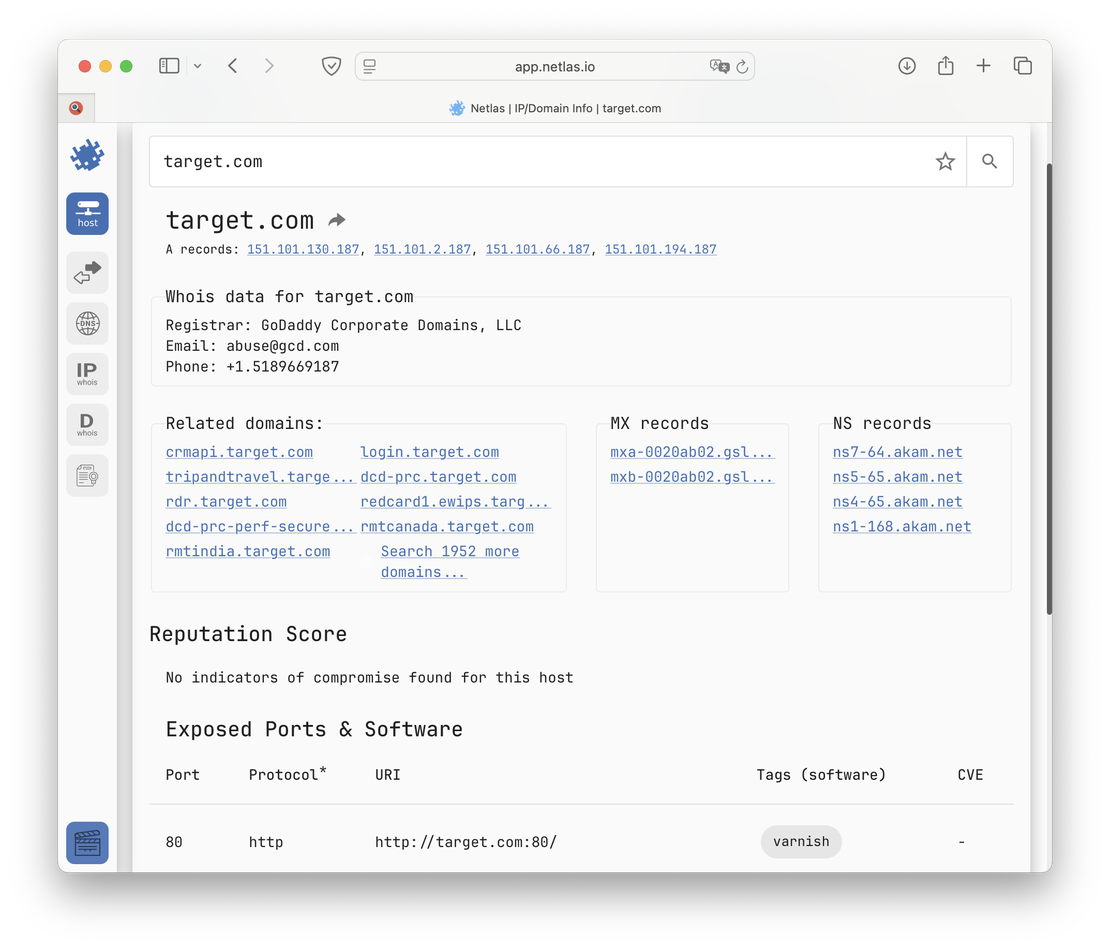Open the login.target.com related domain

430,452
